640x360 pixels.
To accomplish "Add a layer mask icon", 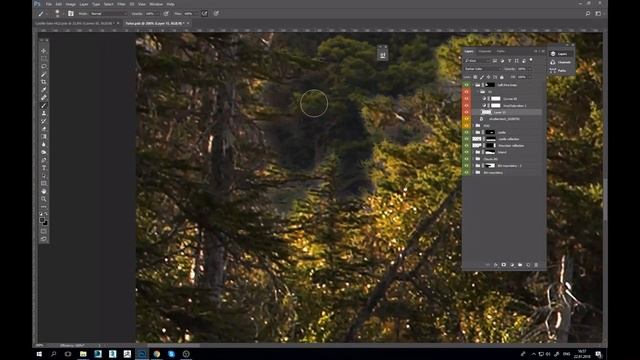I will click(504, 265).
